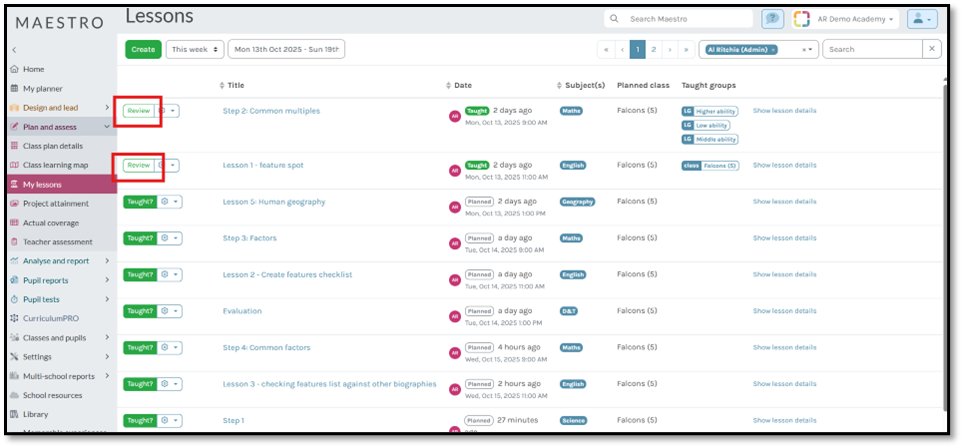This screenshot has width=963, height=448.
Task: Click gear icon for Lesson 5: Human geography
Action: tap(164, 201)
